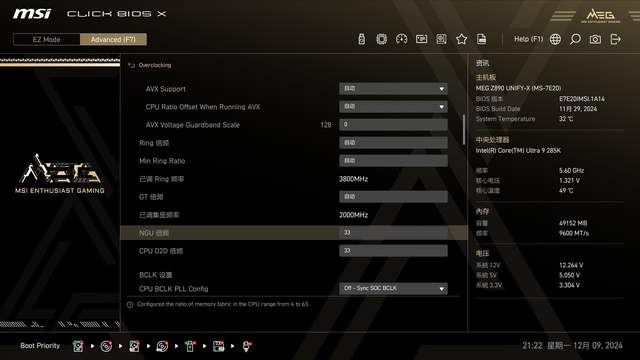The image size is (640, 360).
Task: Click the settings list scrollbar
Action: (463, 129)
